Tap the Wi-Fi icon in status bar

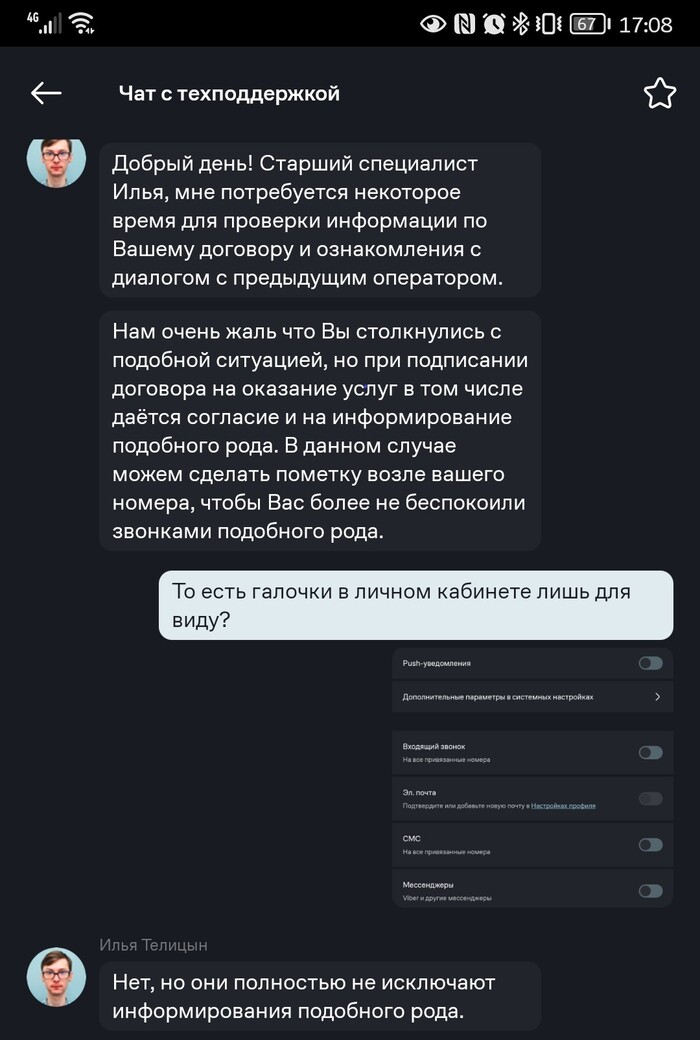pos(83,24)
